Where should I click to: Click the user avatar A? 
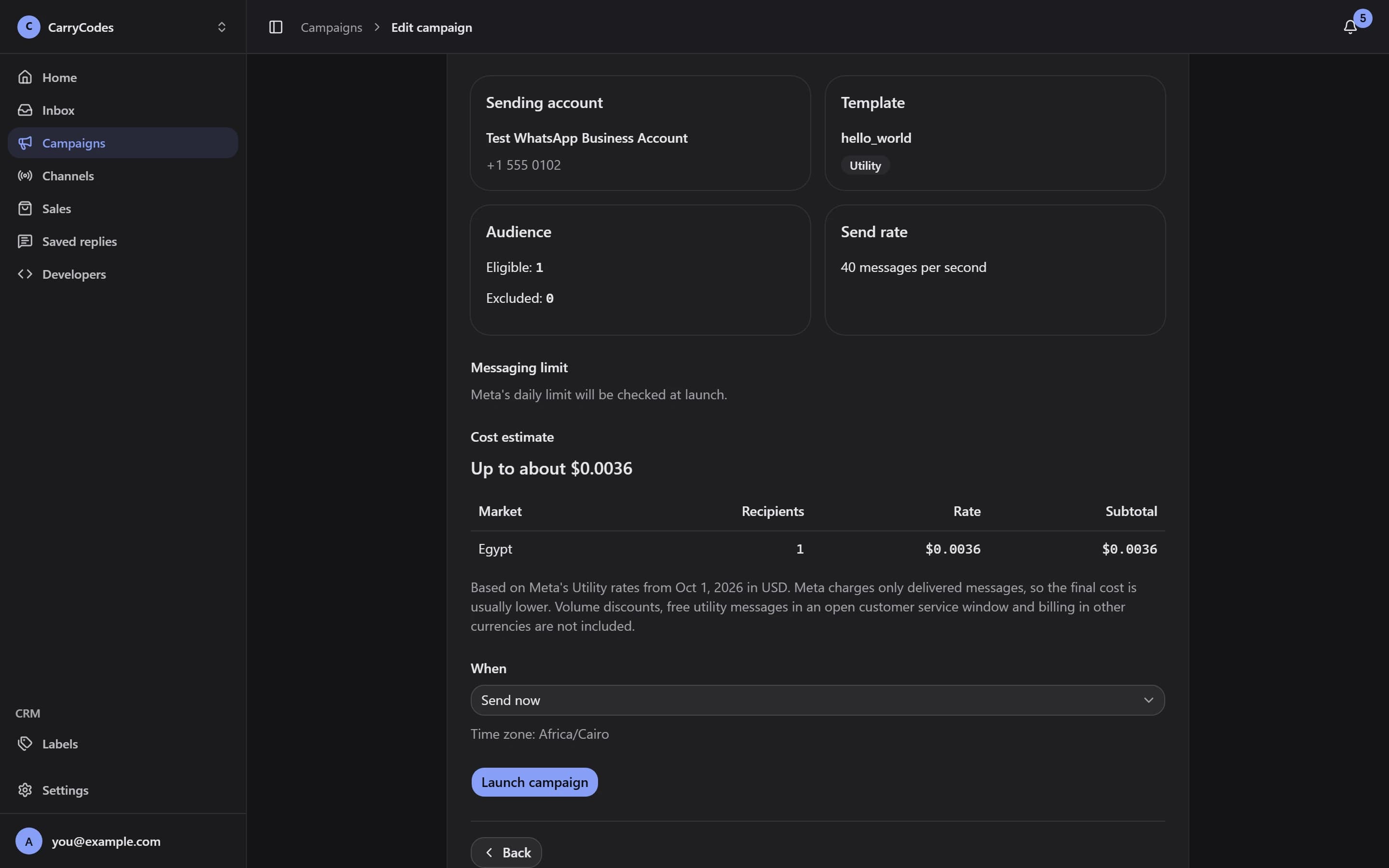click(29, 841)
